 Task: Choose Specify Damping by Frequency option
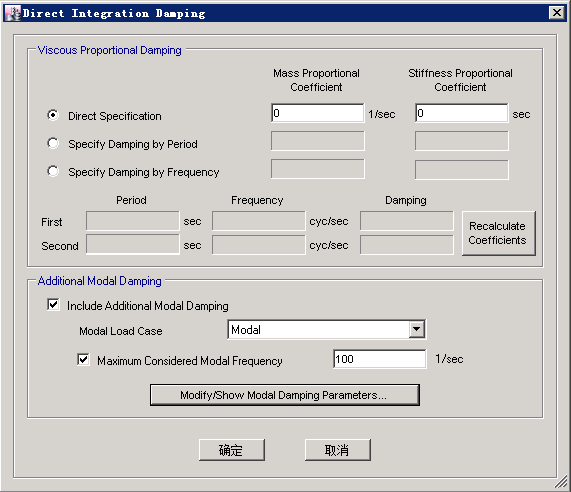click(53, 171)
